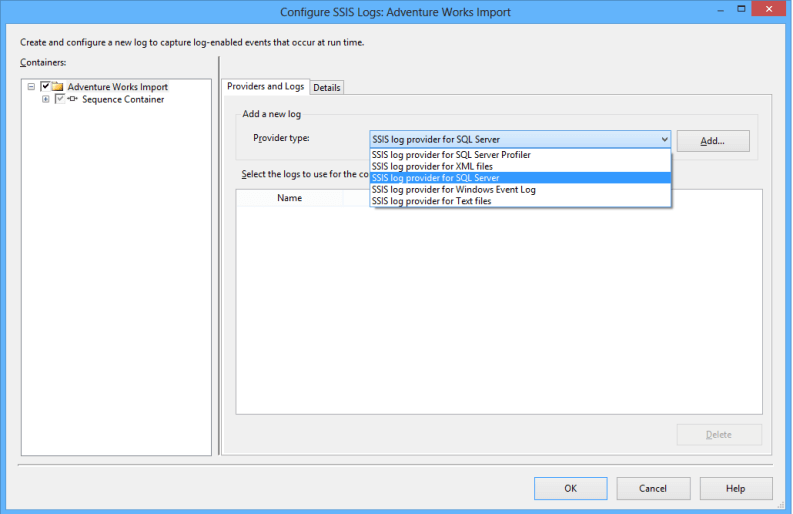This screenshot has width=793, height=514.
Task: Open Help for the dialog
Action: (x=736, y=488)
